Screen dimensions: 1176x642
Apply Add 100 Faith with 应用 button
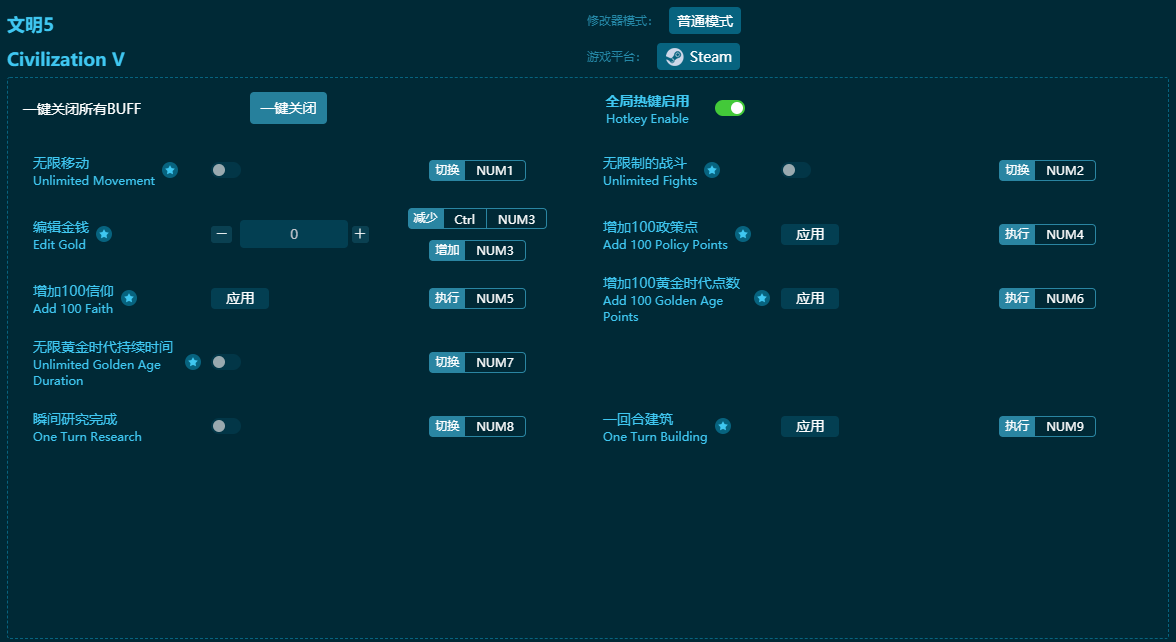tap(240, 298)
